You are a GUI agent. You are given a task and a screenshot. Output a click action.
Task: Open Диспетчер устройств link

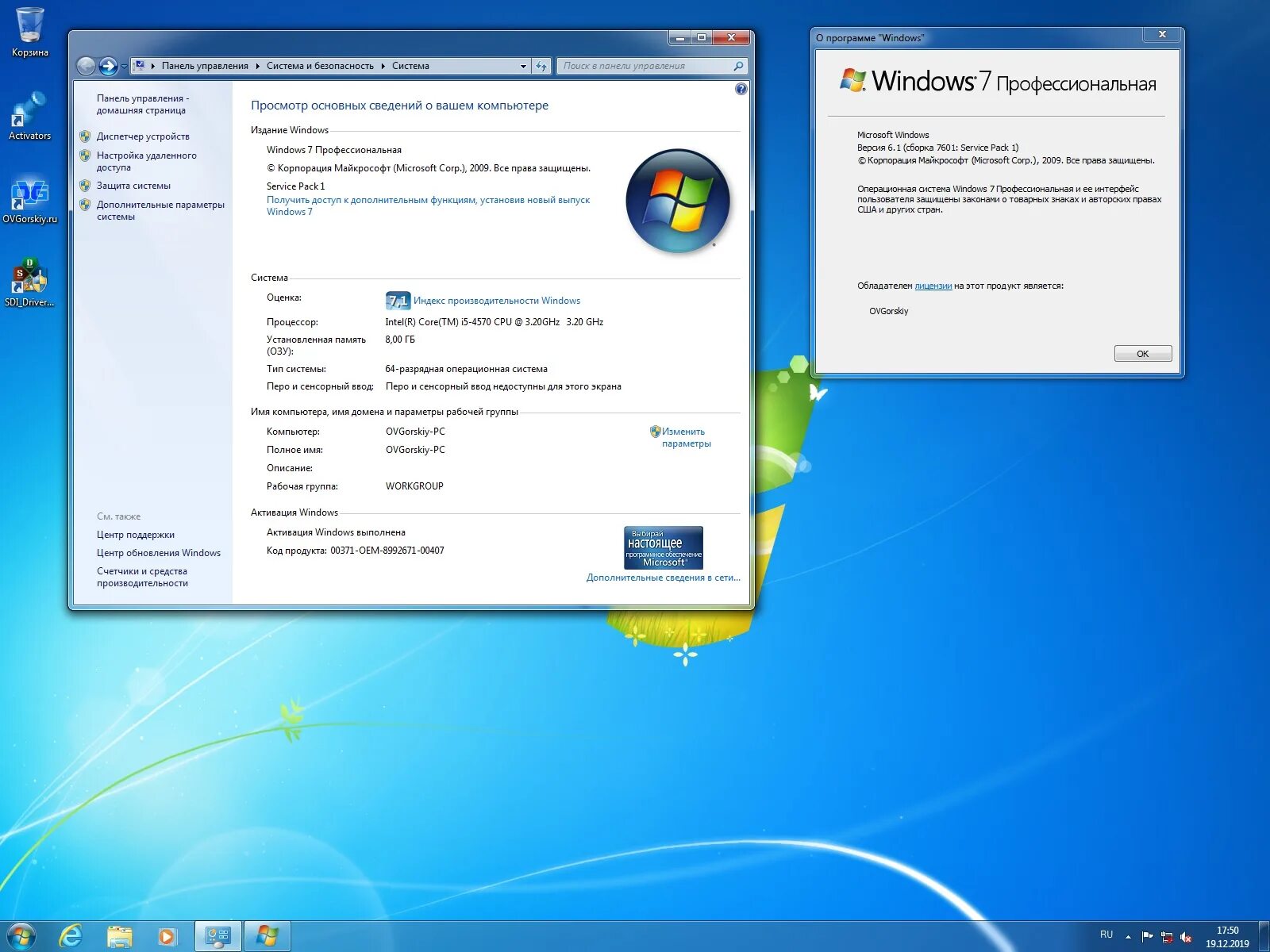click(x=143, y=136)
